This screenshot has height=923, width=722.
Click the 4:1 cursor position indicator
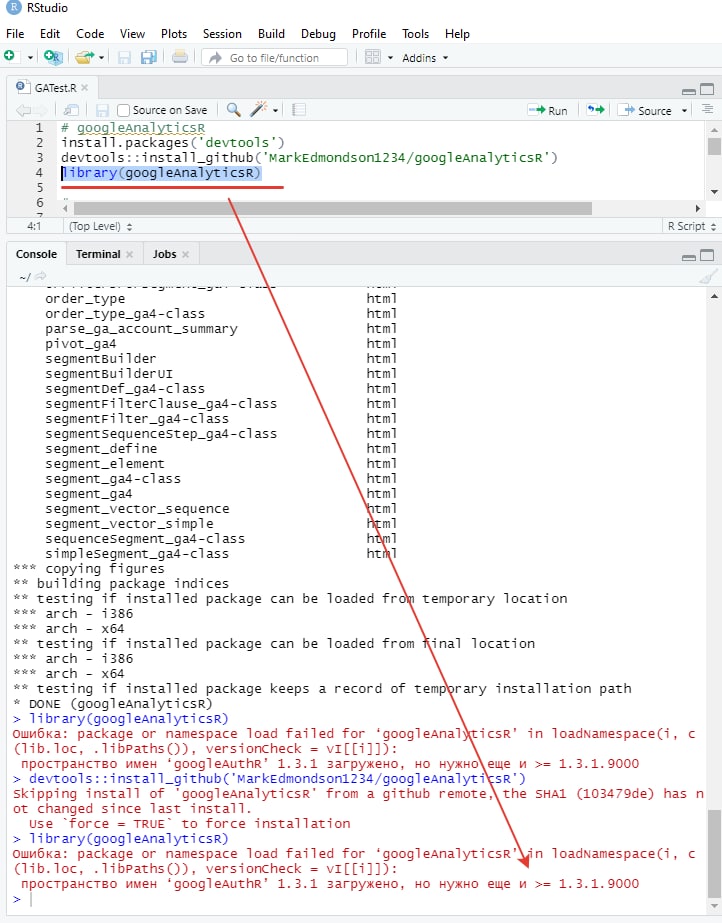(34, 226)
